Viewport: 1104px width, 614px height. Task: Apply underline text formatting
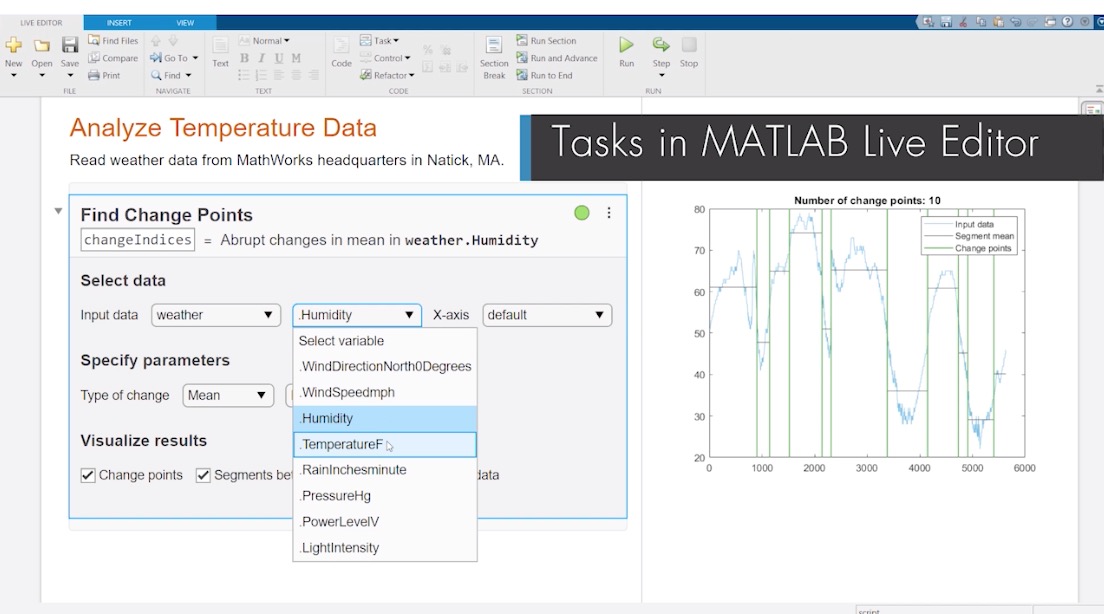(x=279, y=58)
